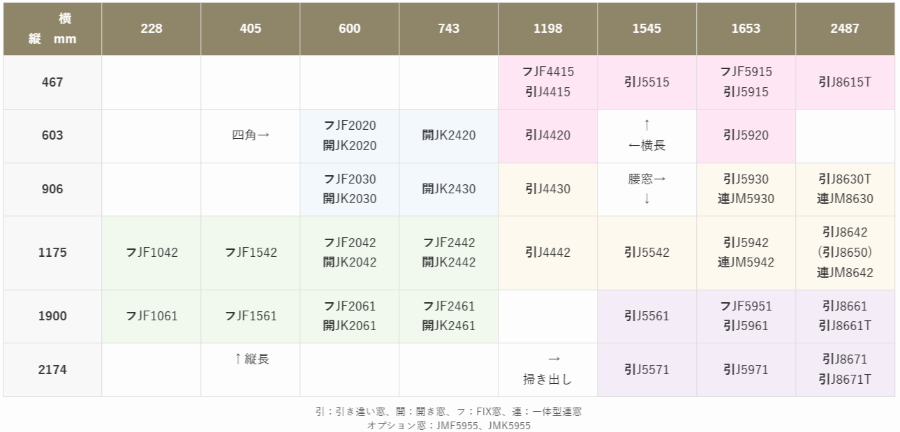Open the 引J4430 product link
The image size is (900, 432).
tap(548, 189)
